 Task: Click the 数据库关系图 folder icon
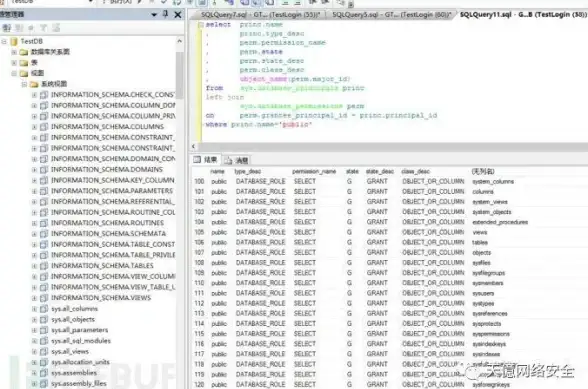pyautogui.click(x=24, y=52)
